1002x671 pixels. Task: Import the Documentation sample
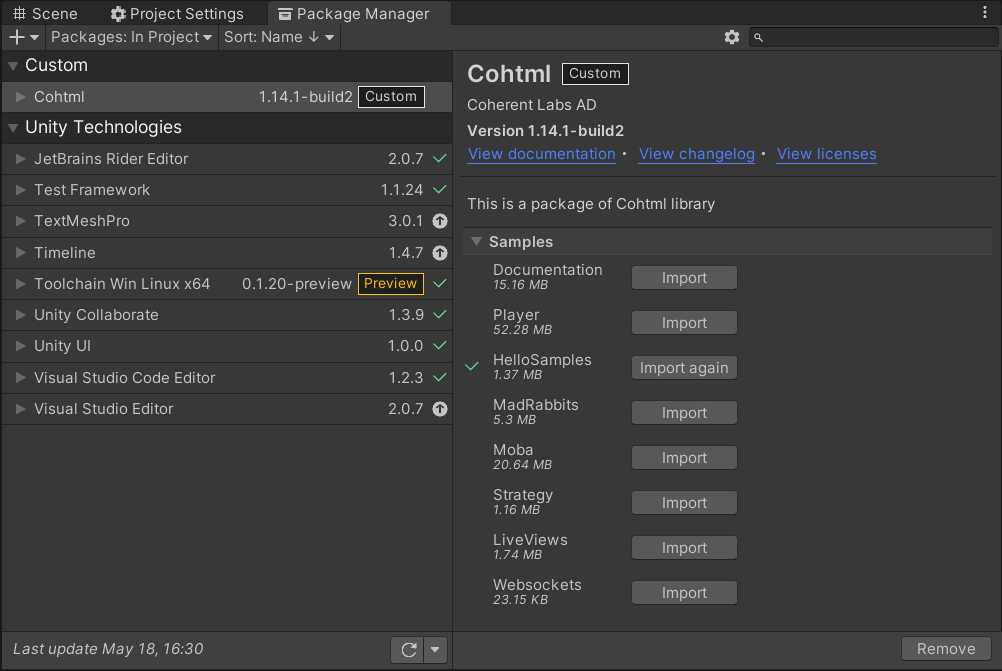click(x=684, y=278)
